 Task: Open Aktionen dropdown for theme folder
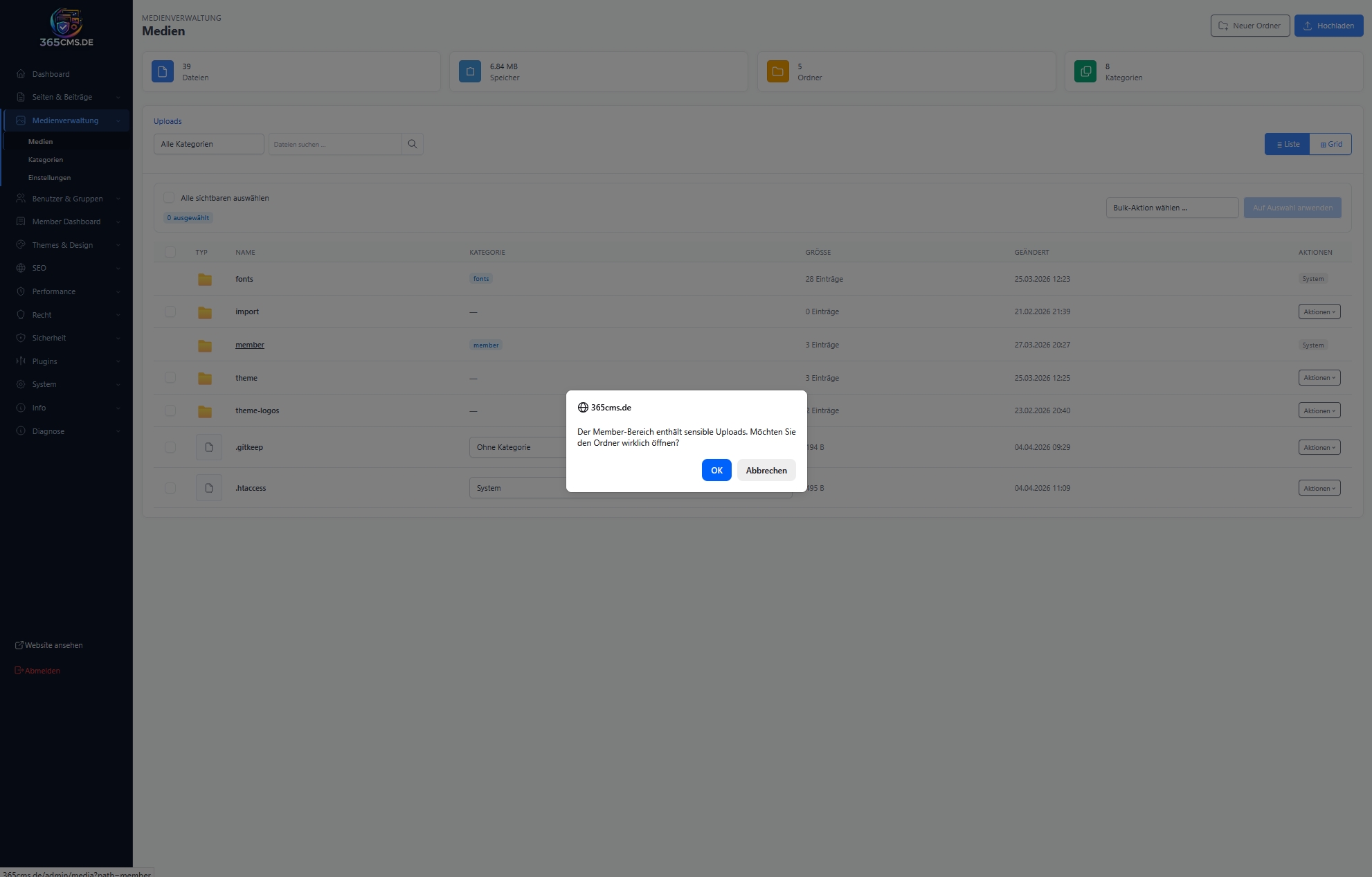point(1319,378)
